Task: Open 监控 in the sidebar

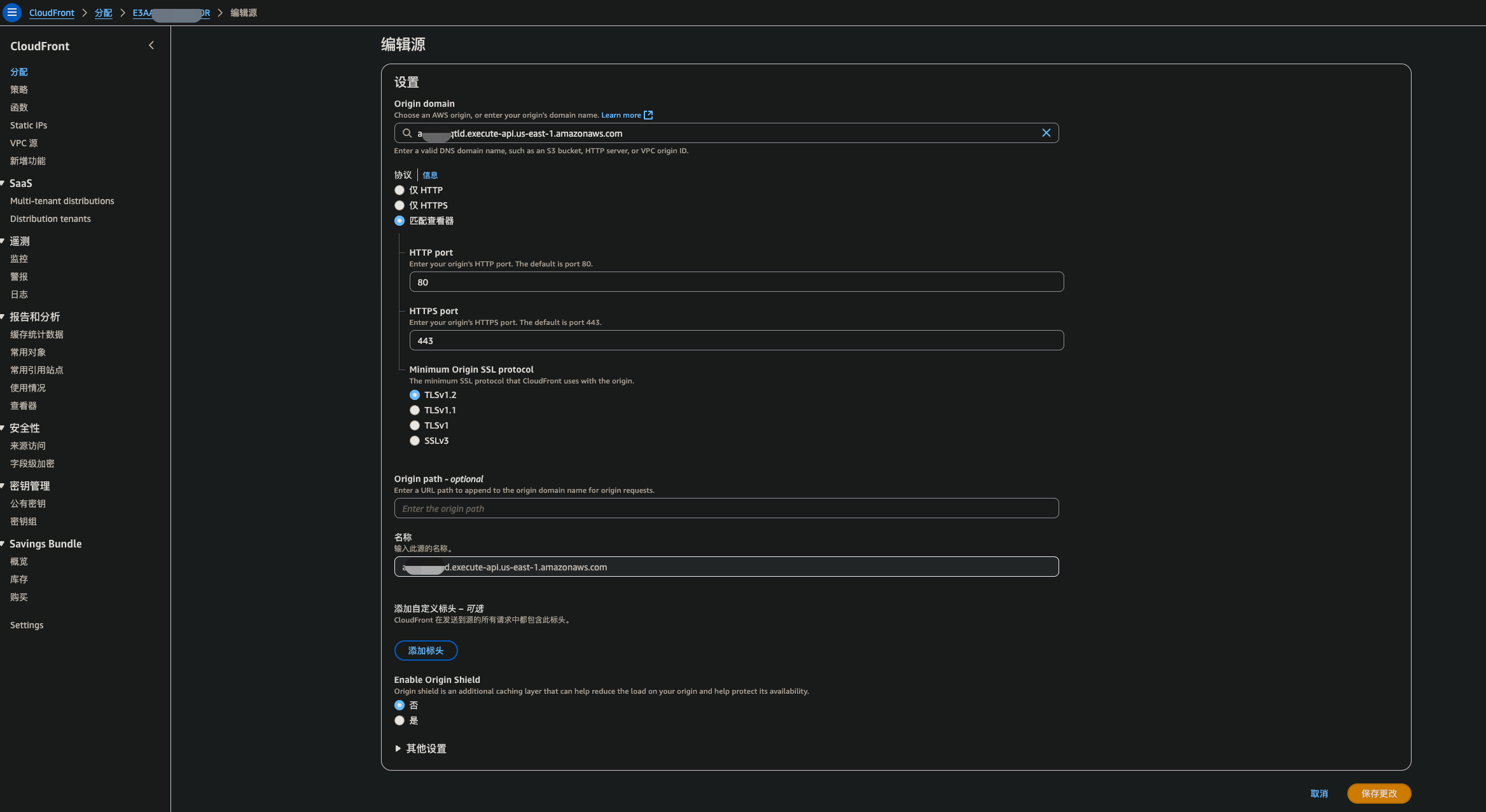Action: [x=19, y=259]
